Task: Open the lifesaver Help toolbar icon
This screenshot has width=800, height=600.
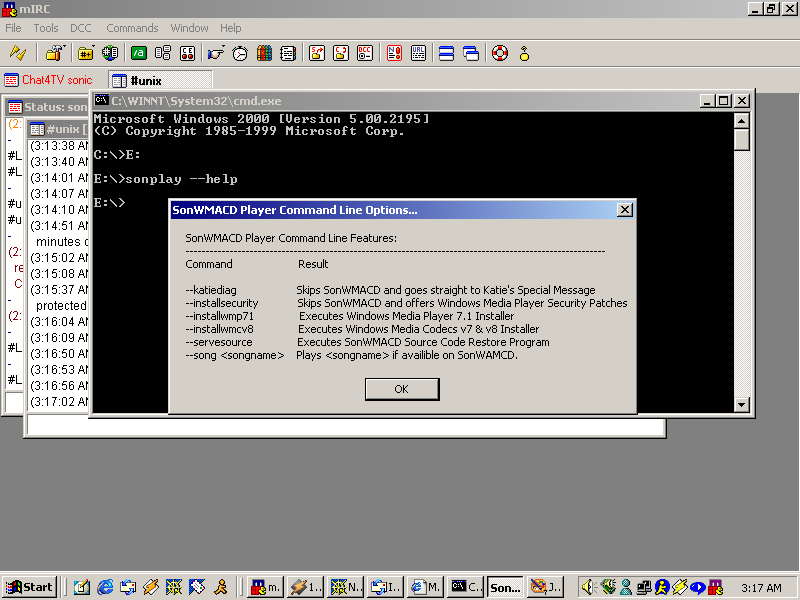Action: [x=499, y=53]
